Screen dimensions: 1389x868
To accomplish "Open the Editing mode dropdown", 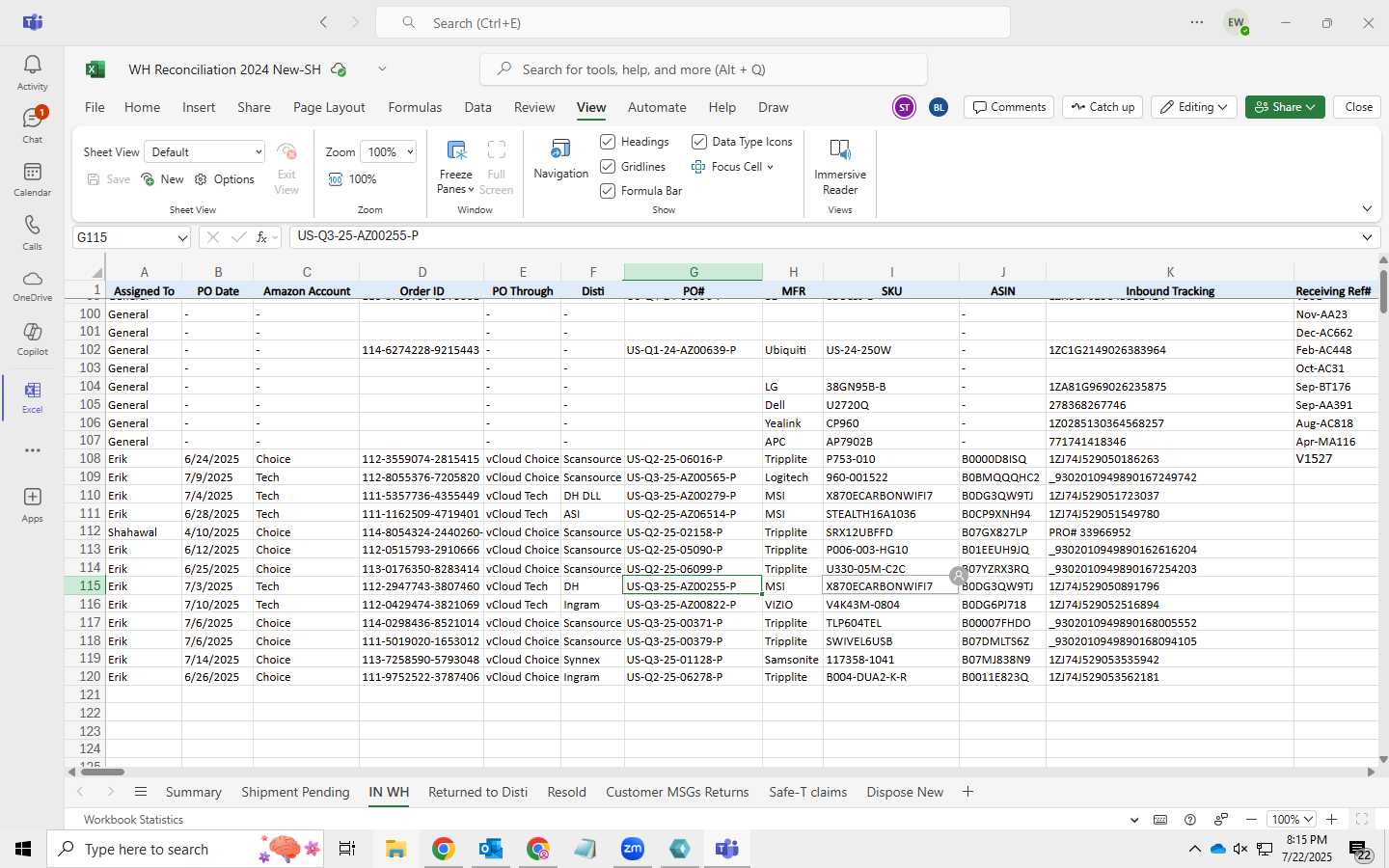I will 1194,107.
